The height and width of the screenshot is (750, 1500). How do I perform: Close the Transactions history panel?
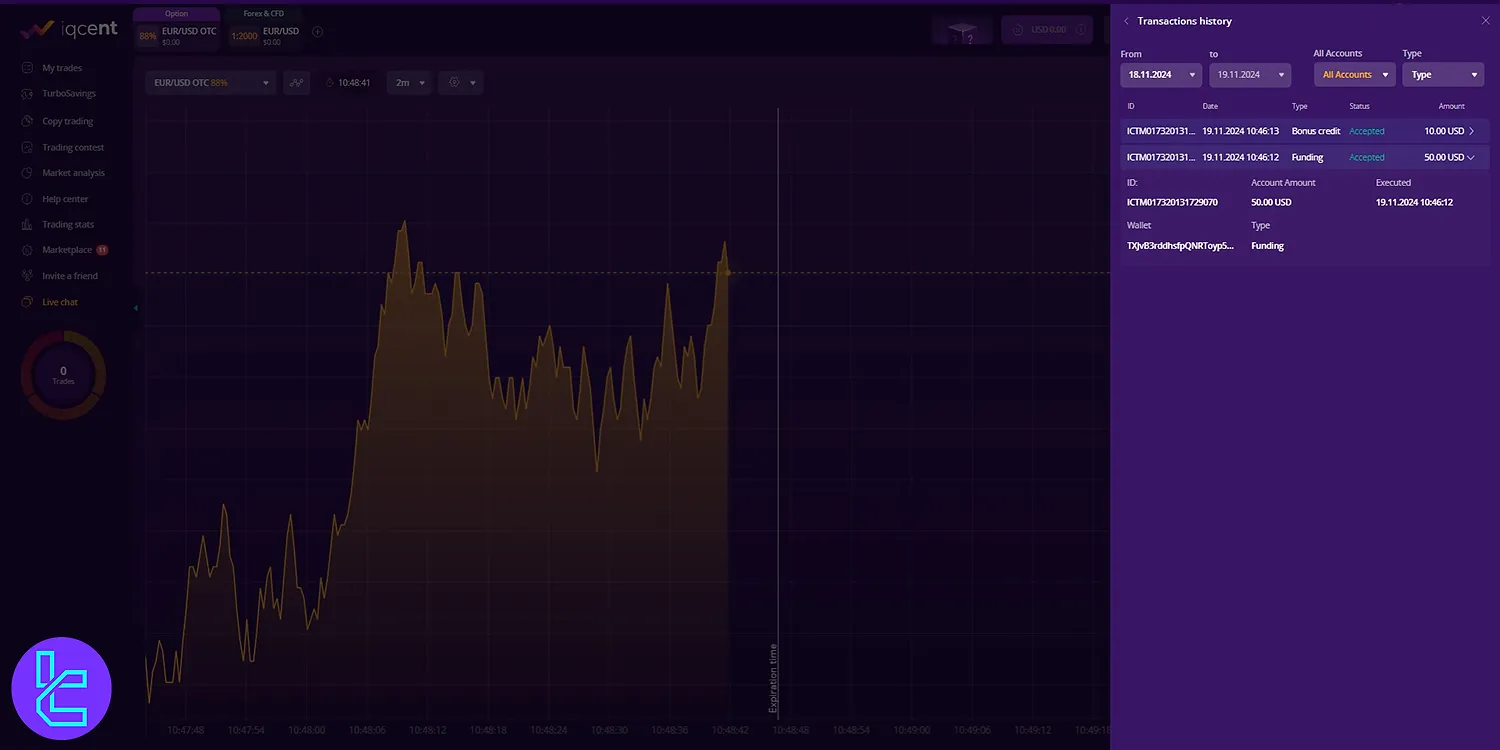pos(1485,21)
